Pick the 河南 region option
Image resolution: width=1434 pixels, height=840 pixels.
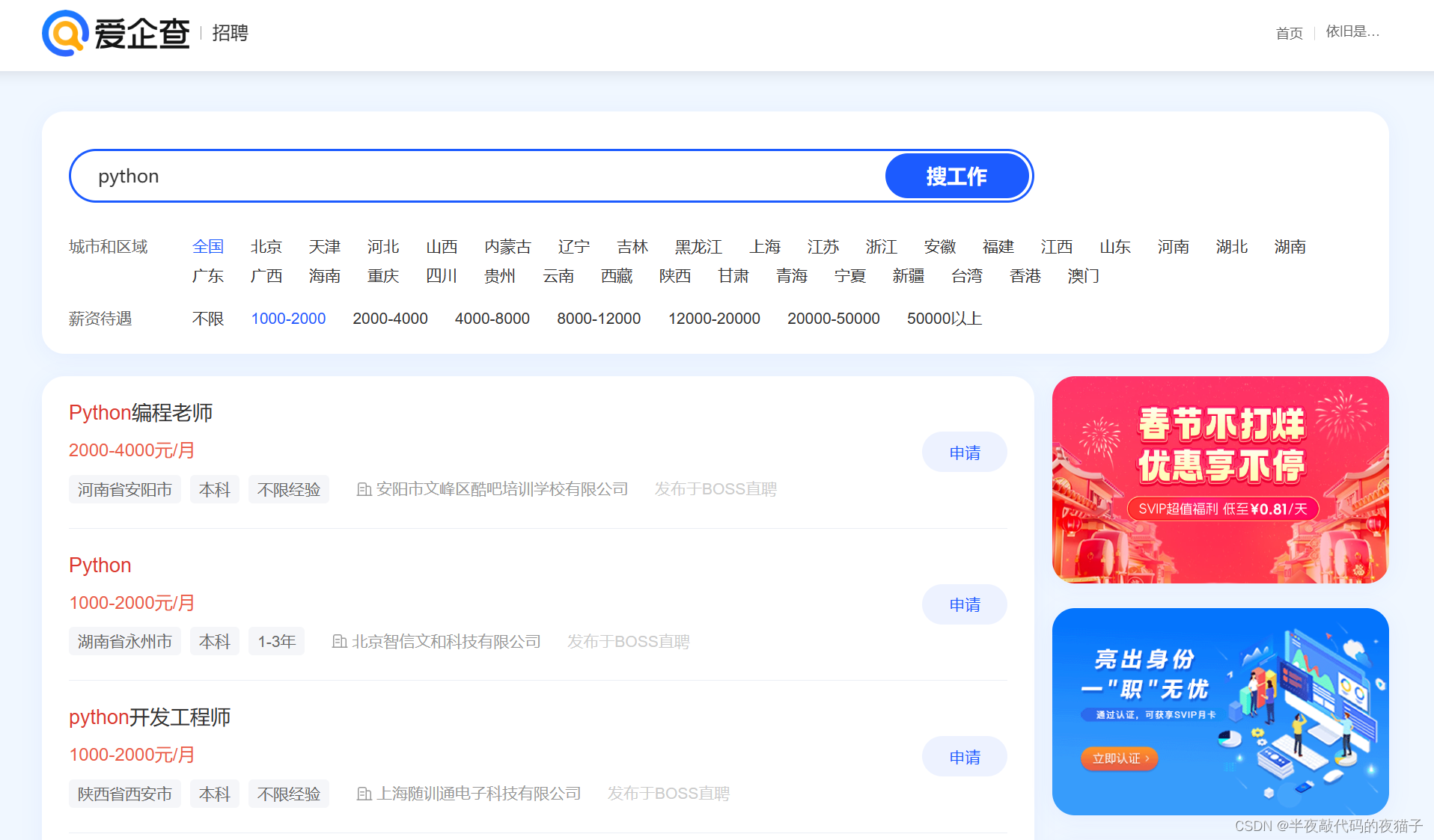(1174, 247)
